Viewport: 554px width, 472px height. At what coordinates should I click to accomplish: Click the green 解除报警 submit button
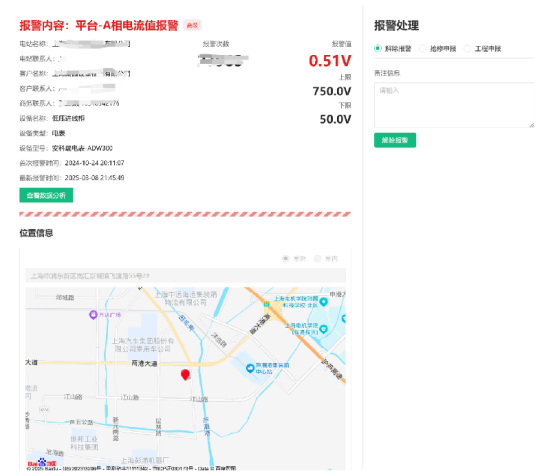395,140
